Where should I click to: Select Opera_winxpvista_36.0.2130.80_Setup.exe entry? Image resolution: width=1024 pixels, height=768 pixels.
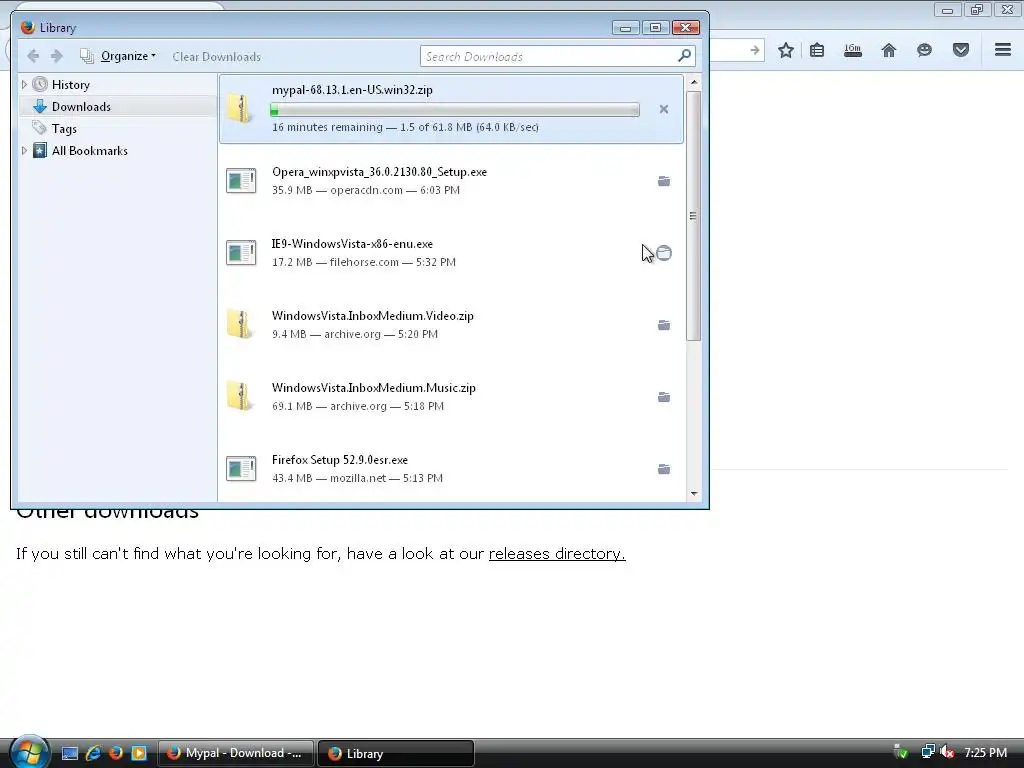click(x=451, y=181)
